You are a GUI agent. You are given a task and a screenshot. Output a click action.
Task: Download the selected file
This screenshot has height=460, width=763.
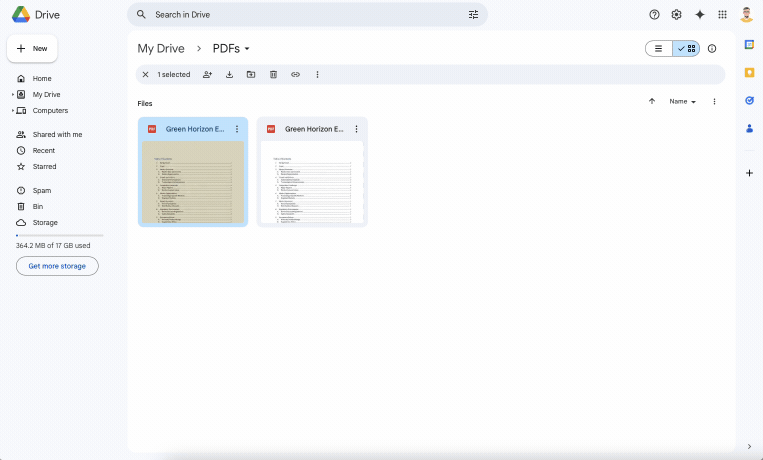[x=229, y=74]
